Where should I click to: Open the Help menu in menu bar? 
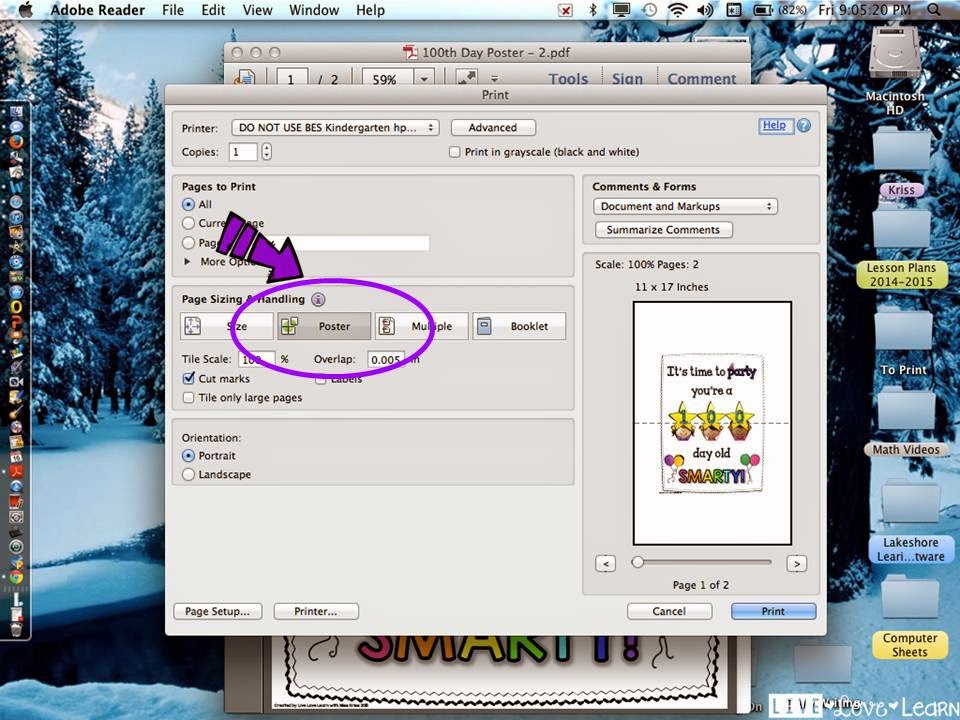370,10
